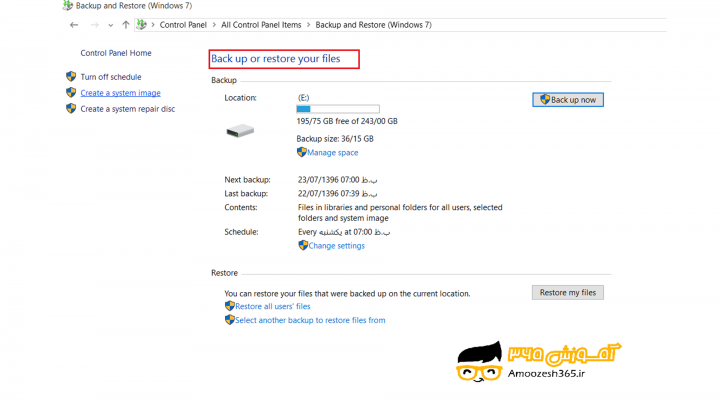720x400 pixels.
Task: Click the Next backup date 23/07/1396 value
Action: click(338, 180)
